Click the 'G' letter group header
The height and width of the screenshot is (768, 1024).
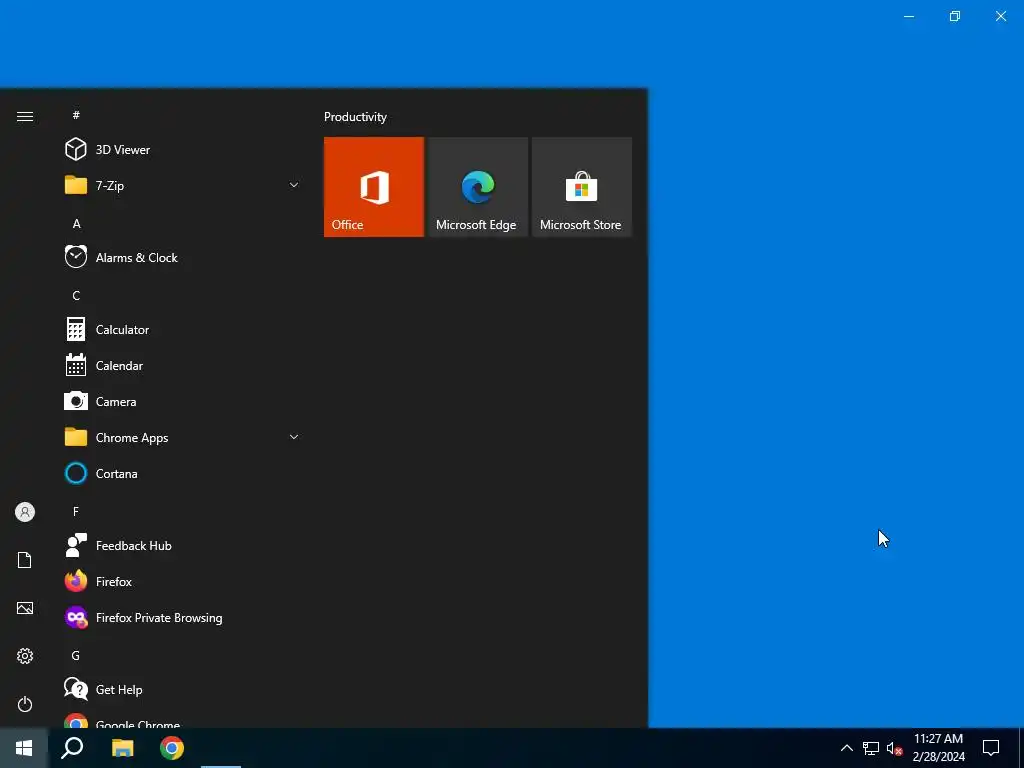[76, 655]
